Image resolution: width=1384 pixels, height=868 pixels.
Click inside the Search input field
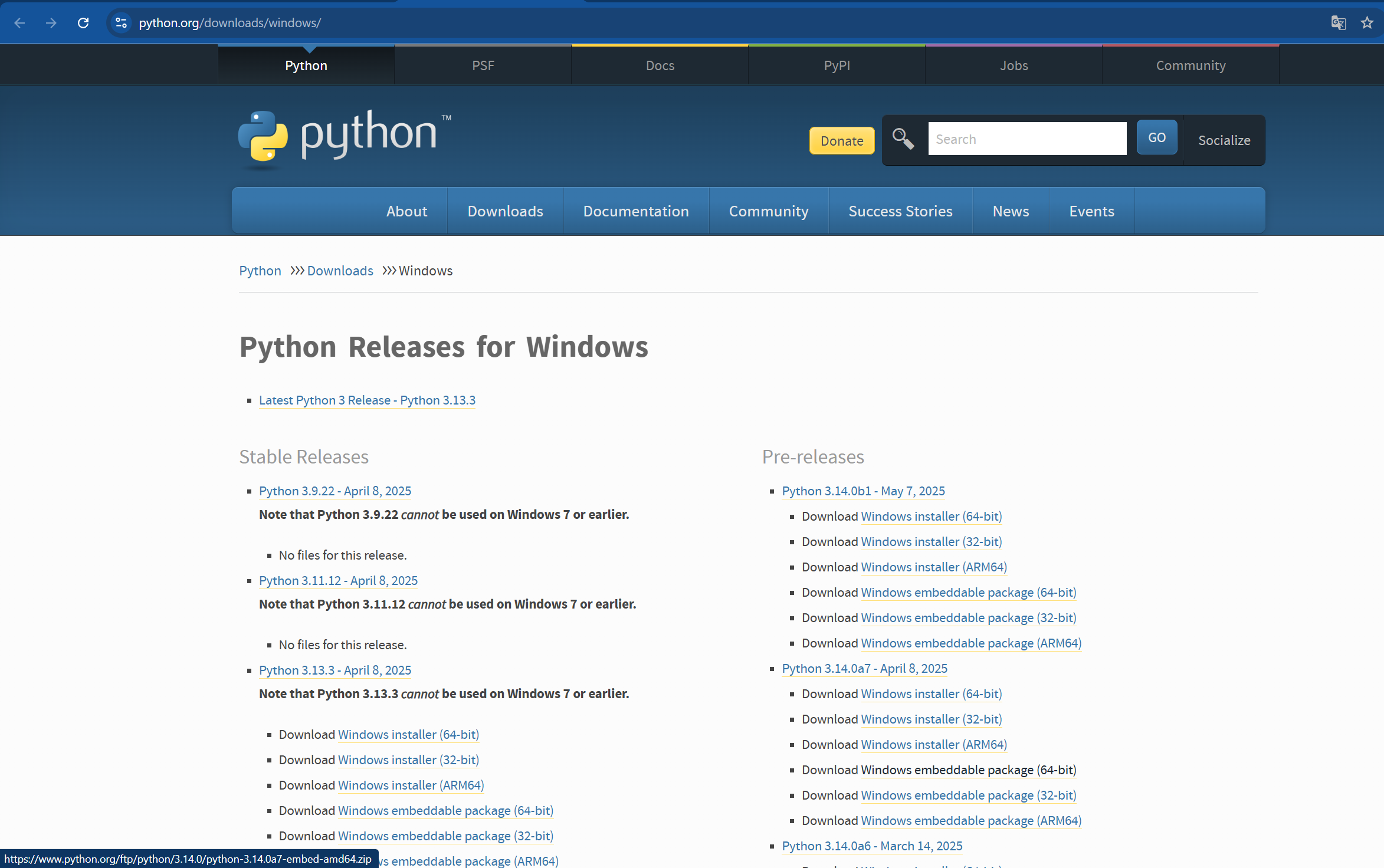point(1026,138)
